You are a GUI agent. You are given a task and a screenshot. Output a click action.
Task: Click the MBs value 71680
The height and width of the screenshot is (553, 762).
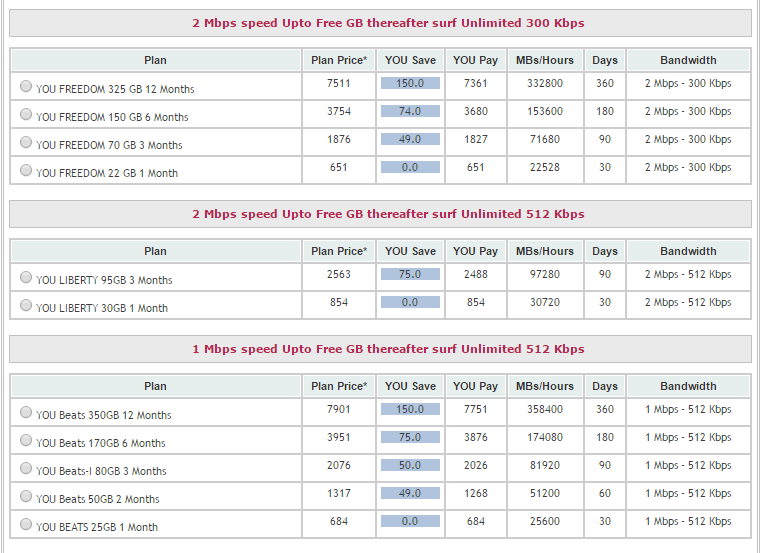(545, 139)
